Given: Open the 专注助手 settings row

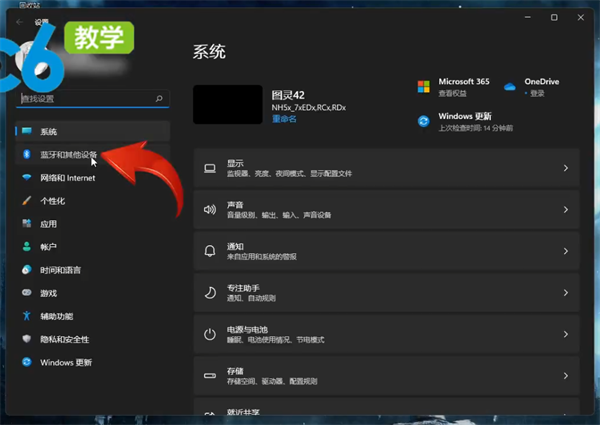Looking at the screenshot, I should 386,293.
